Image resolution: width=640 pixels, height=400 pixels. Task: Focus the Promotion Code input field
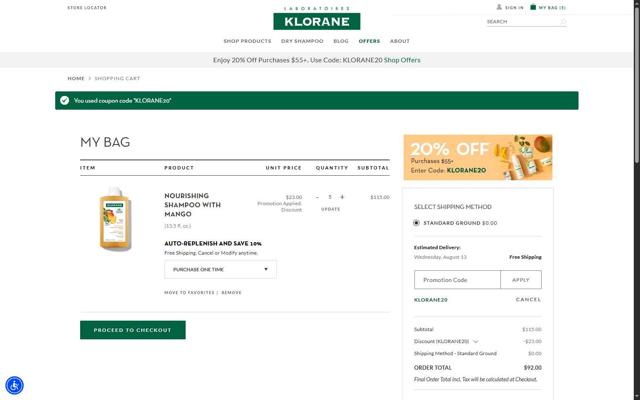(x=457, y=280)
